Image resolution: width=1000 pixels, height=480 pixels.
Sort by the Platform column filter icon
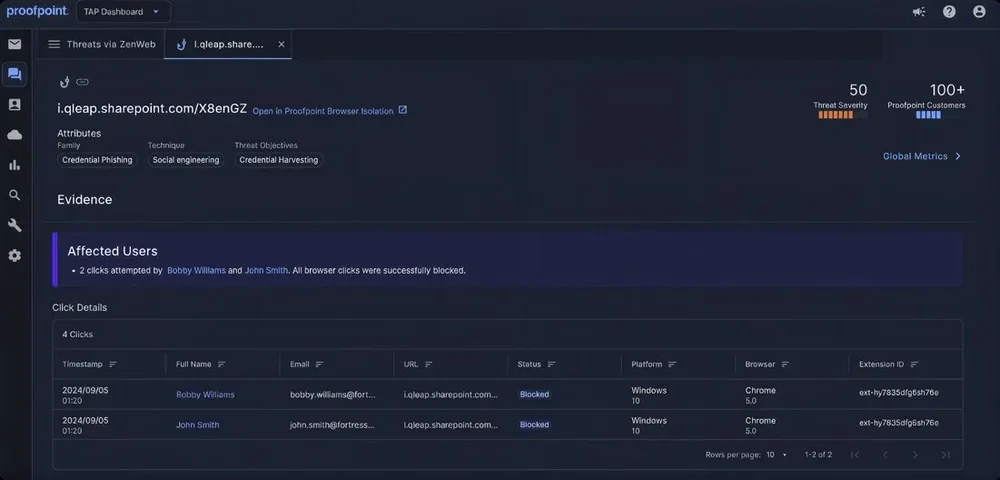pyautogui.click(x=672, y=365)
